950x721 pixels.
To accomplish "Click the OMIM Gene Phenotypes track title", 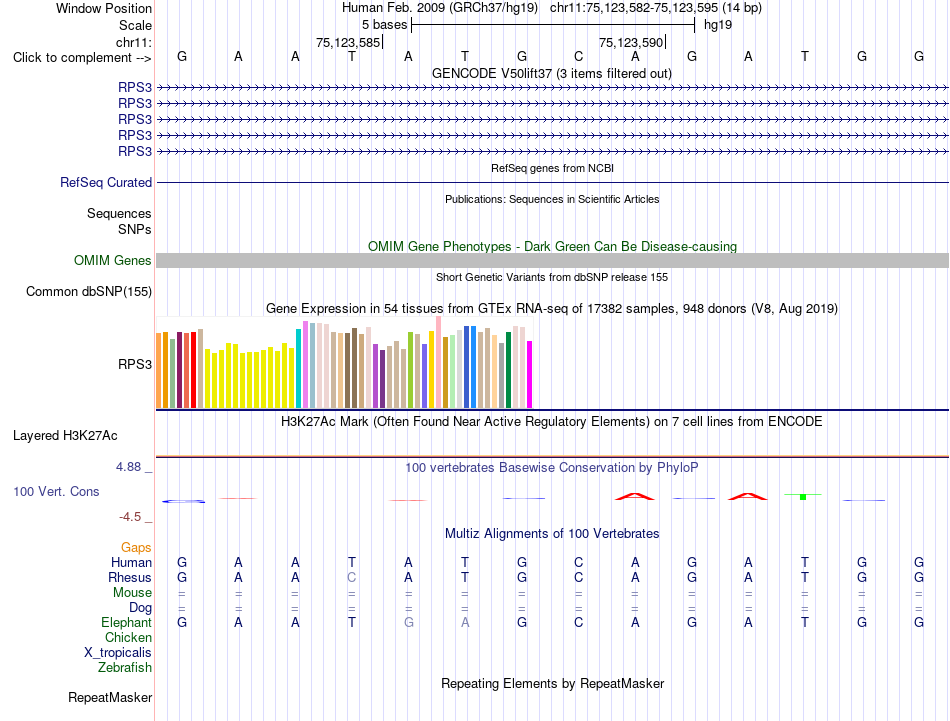I will (552, 246).
